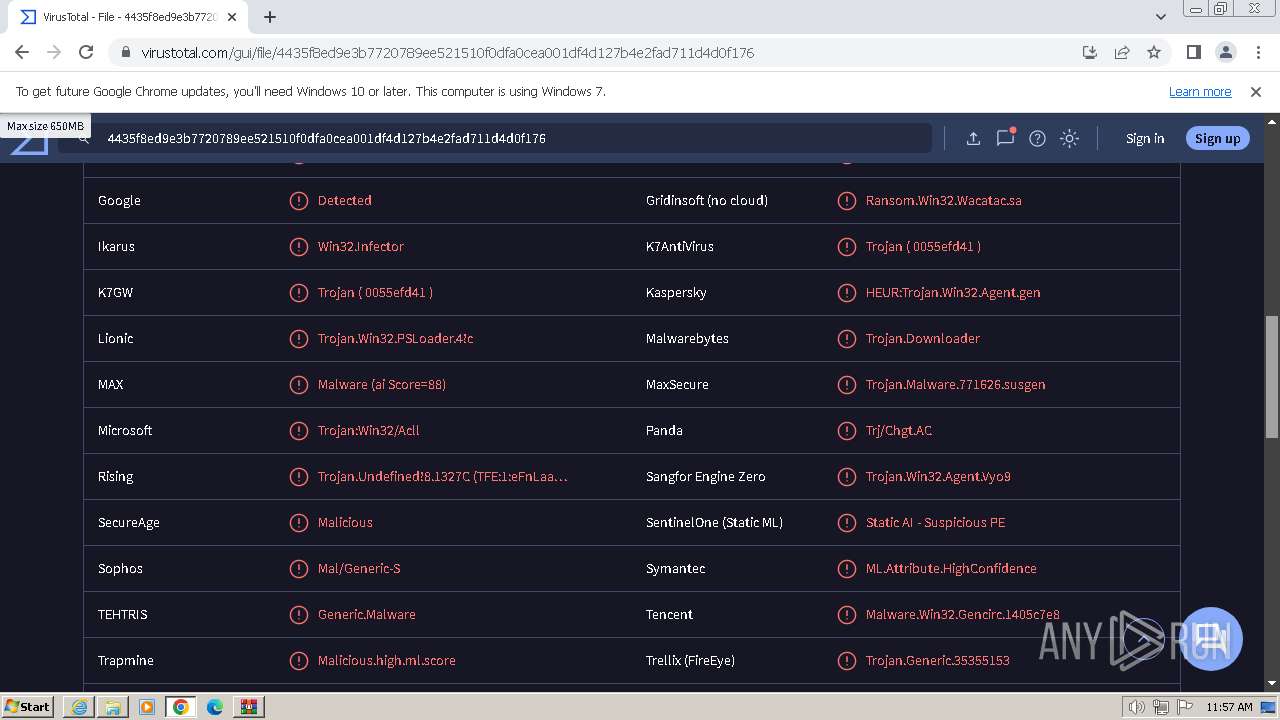Viewport: 1280px width, 720px height.
Task: Open Chrome's three-dot menu
Action: coord(1257,52)
